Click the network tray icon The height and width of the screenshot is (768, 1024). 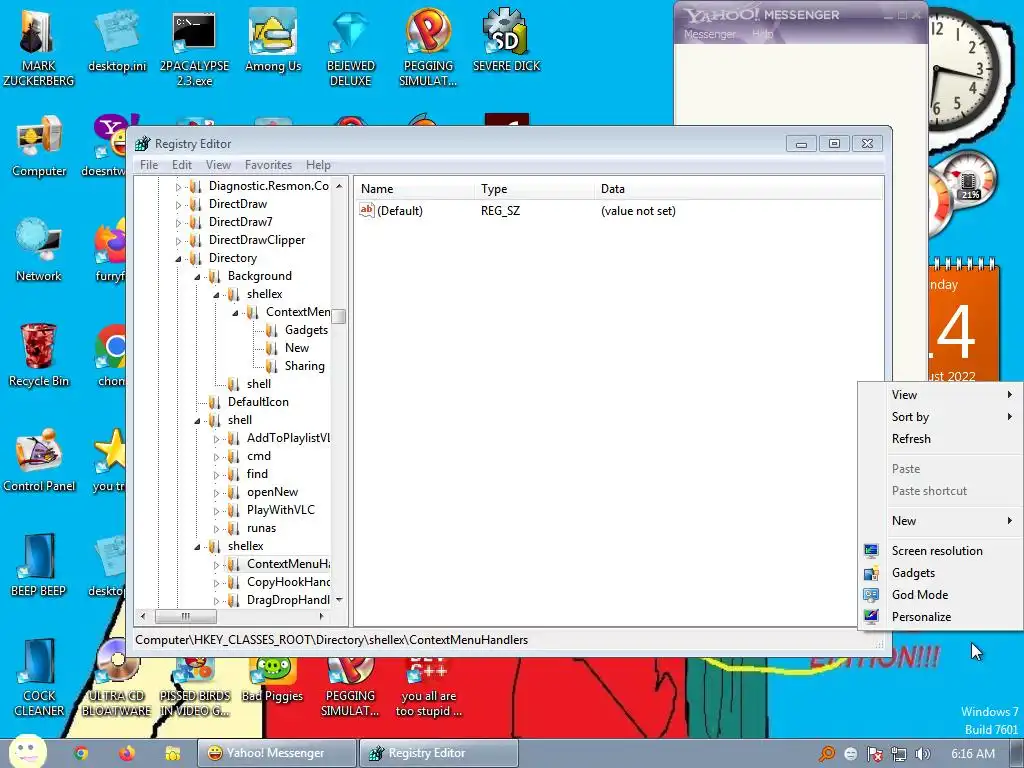(899, 754)
